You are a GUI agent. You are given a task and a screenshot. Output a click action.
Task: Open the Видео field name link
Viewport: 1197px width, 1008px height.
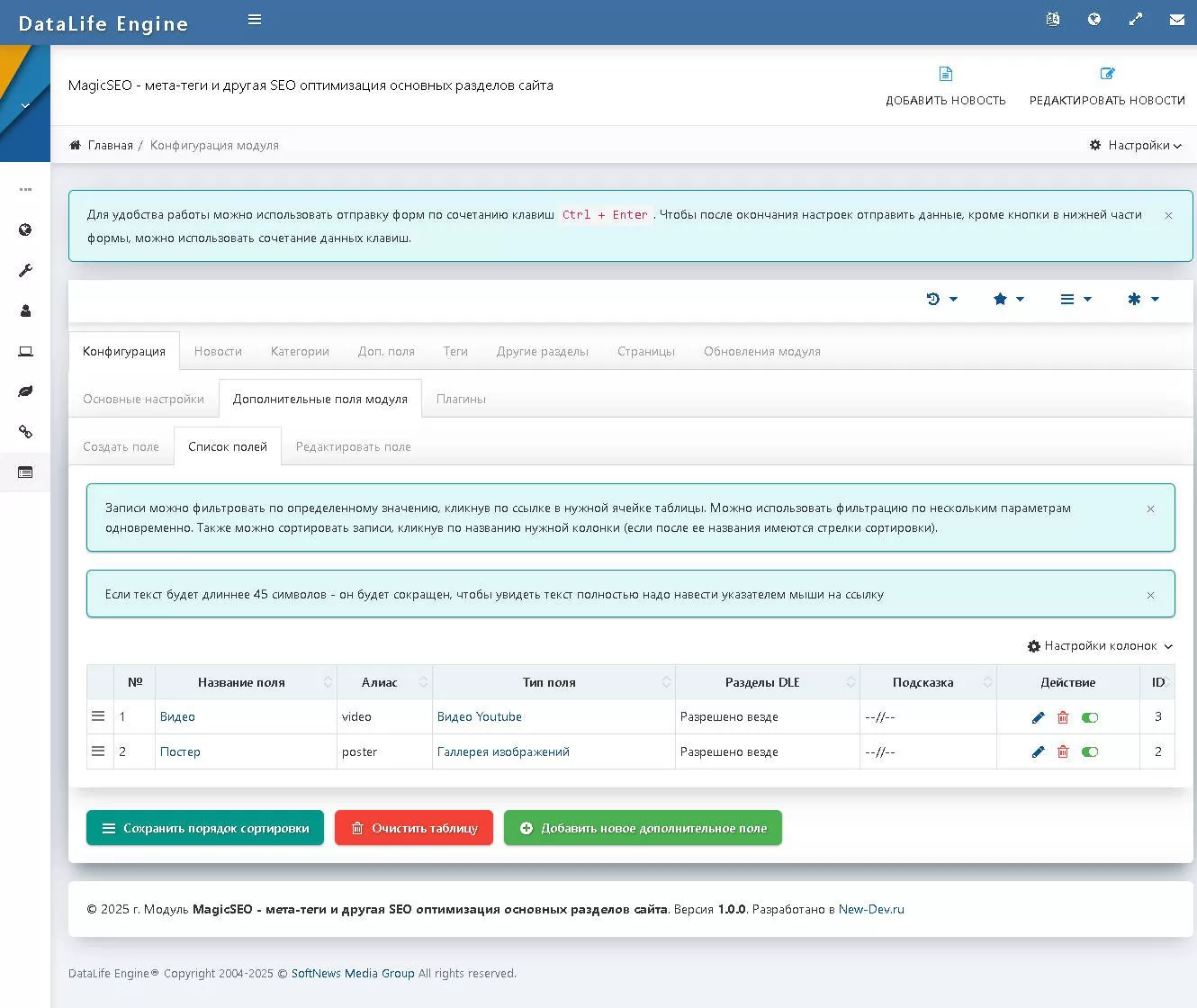[177, 716]
